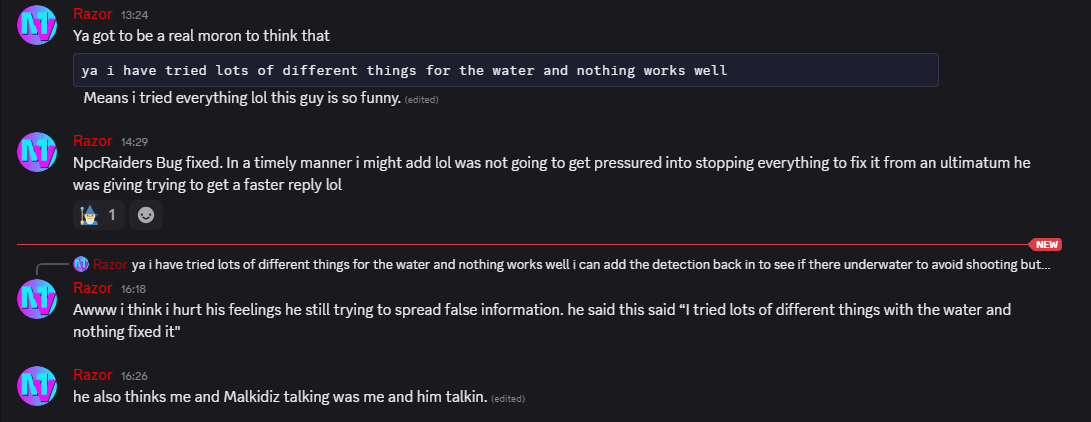This screenshot has width=1091, height=422.
Task: Click the 16:26 timestamp
Action: click(134, 375)
